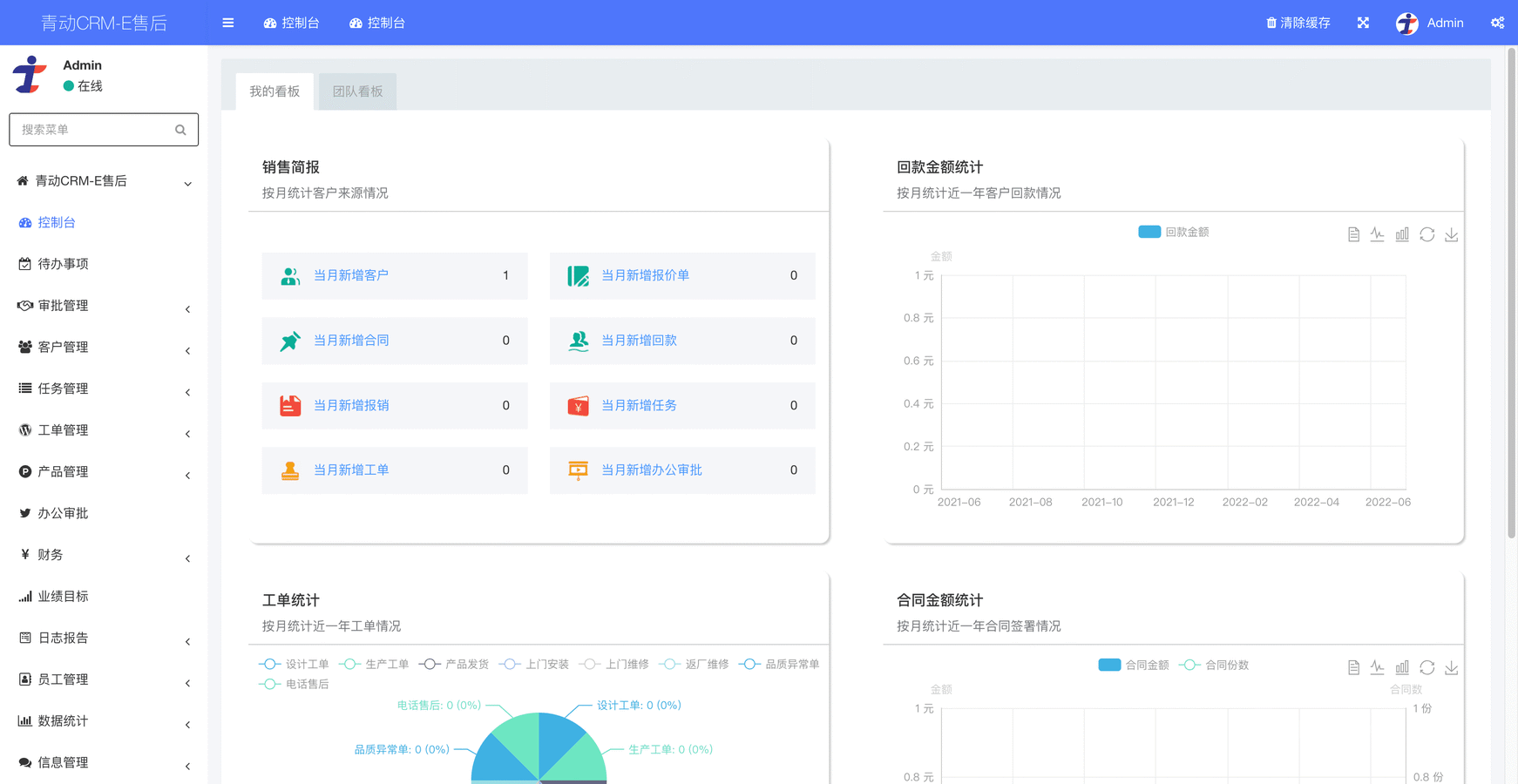The width and height of the screenshot is (1518, 784).
Task: Restore the 回款金额统计 chart with refresh icon
Action: point(1427,234)
